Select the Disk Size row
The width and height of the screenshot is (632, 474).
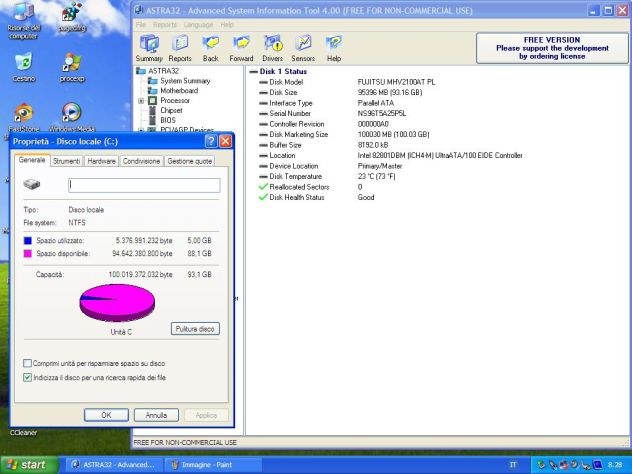(341, 93)
